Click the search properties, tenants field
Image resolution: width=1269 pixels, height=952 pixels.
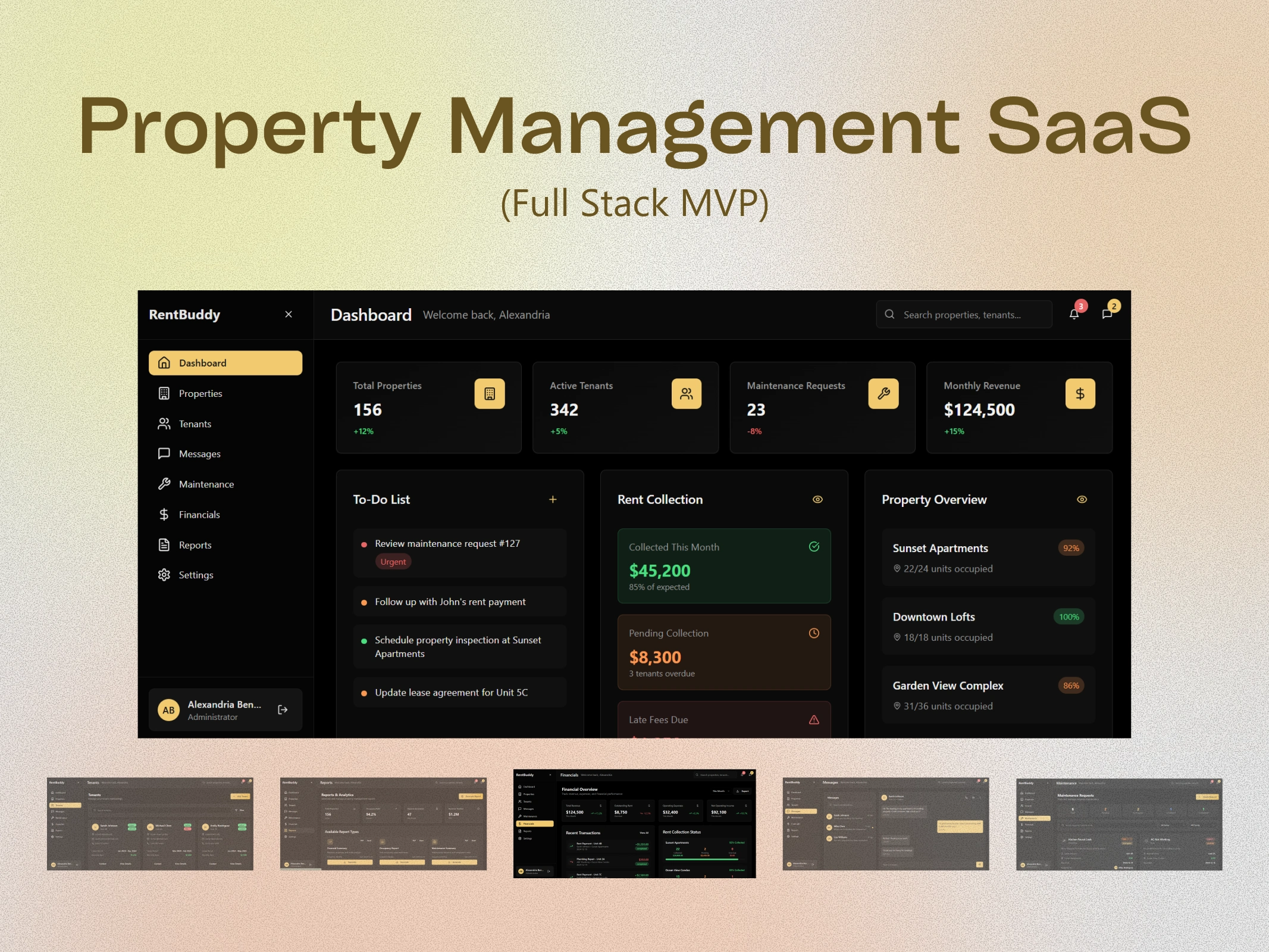coord(964,314)
